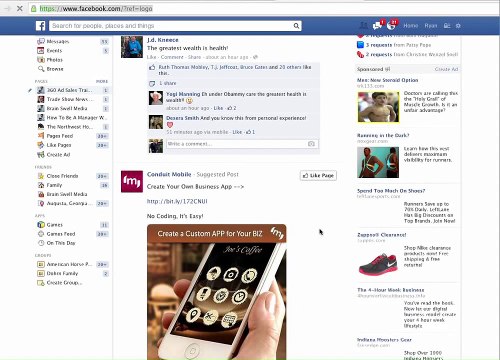This screenshot has height=360, width=500.
Task: Click the Photos sidebar icon
Action: pyautogui.click(x=41, y=60)
